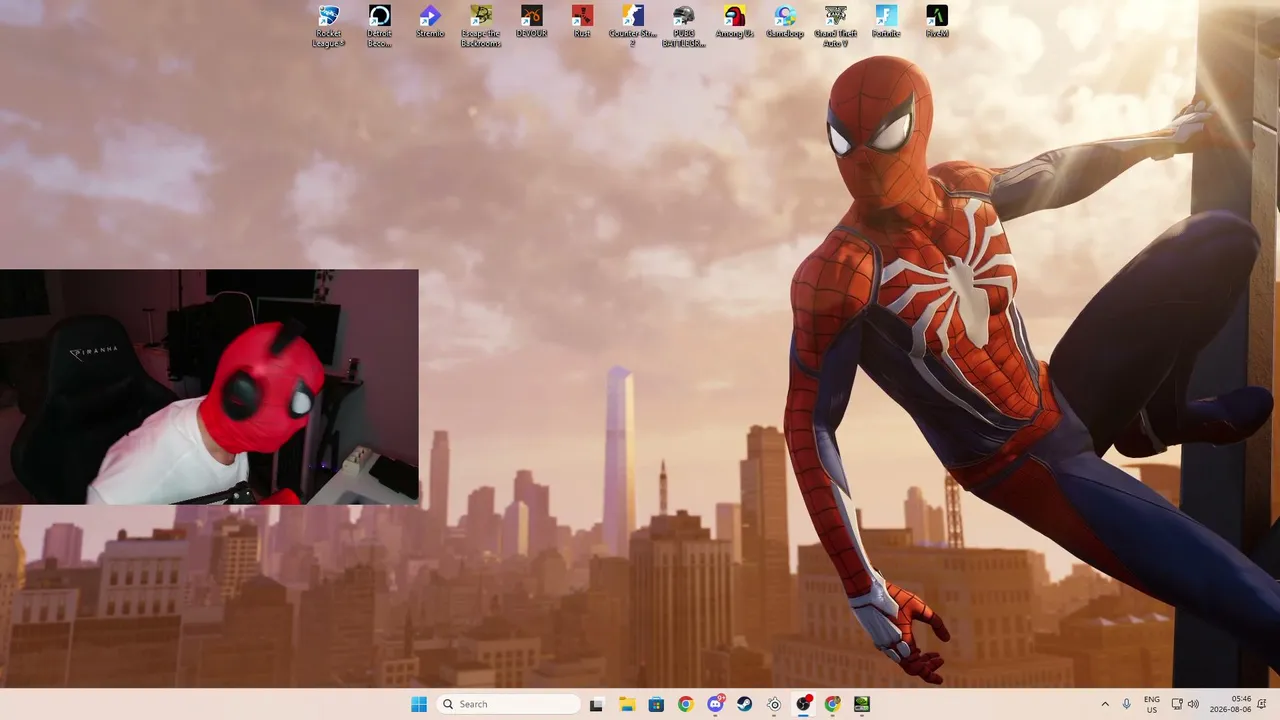The height and width of the screenshot is (720, 1280).
Task: Select the Rocket League desktop shortcut
Action: click(328, 26)
